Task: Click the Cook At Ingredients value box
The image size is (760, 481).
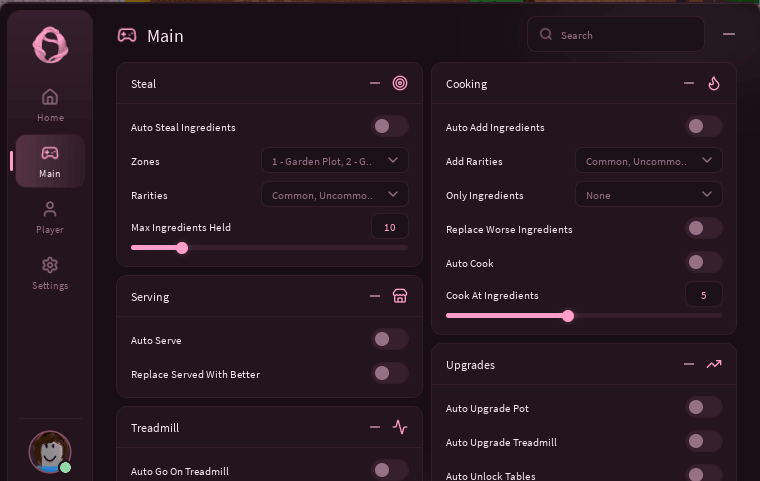Action: (x=704, y=294)
